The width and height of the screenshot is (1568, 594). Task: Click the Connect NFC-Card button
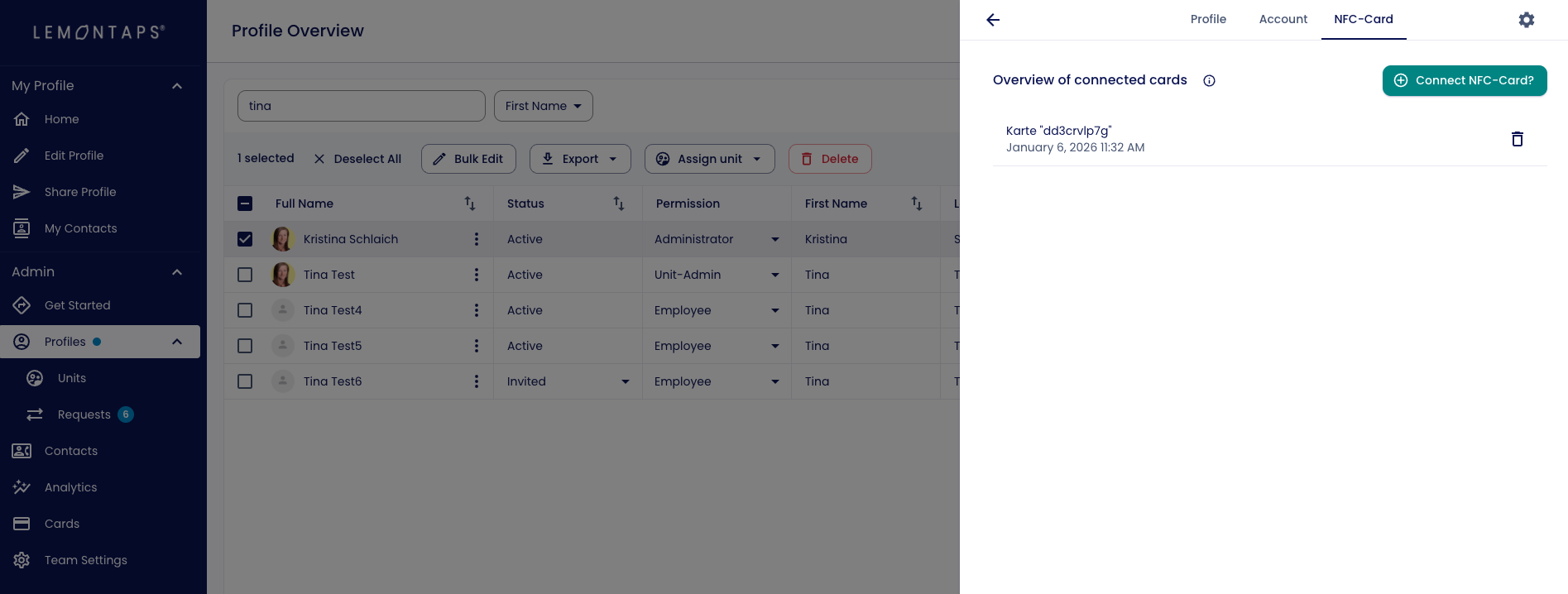click(1464, 80)
